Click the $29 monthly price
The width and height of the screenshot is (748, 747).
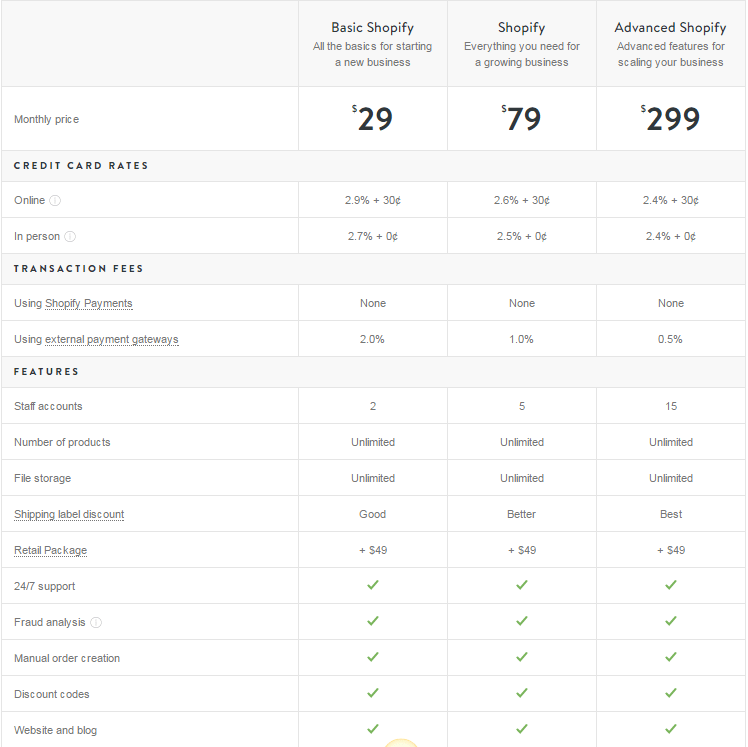(373, 118)
